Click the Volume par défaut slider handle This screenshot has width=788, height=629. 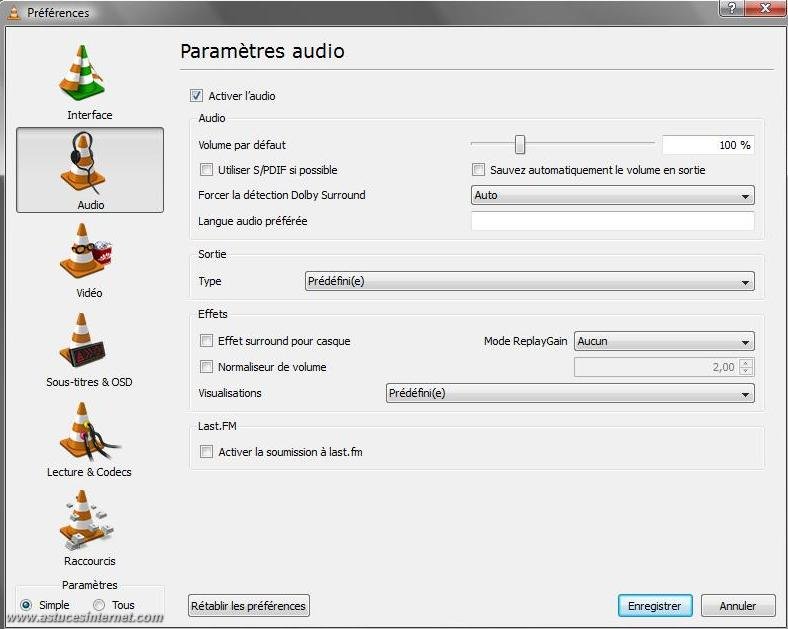[520, 145]
